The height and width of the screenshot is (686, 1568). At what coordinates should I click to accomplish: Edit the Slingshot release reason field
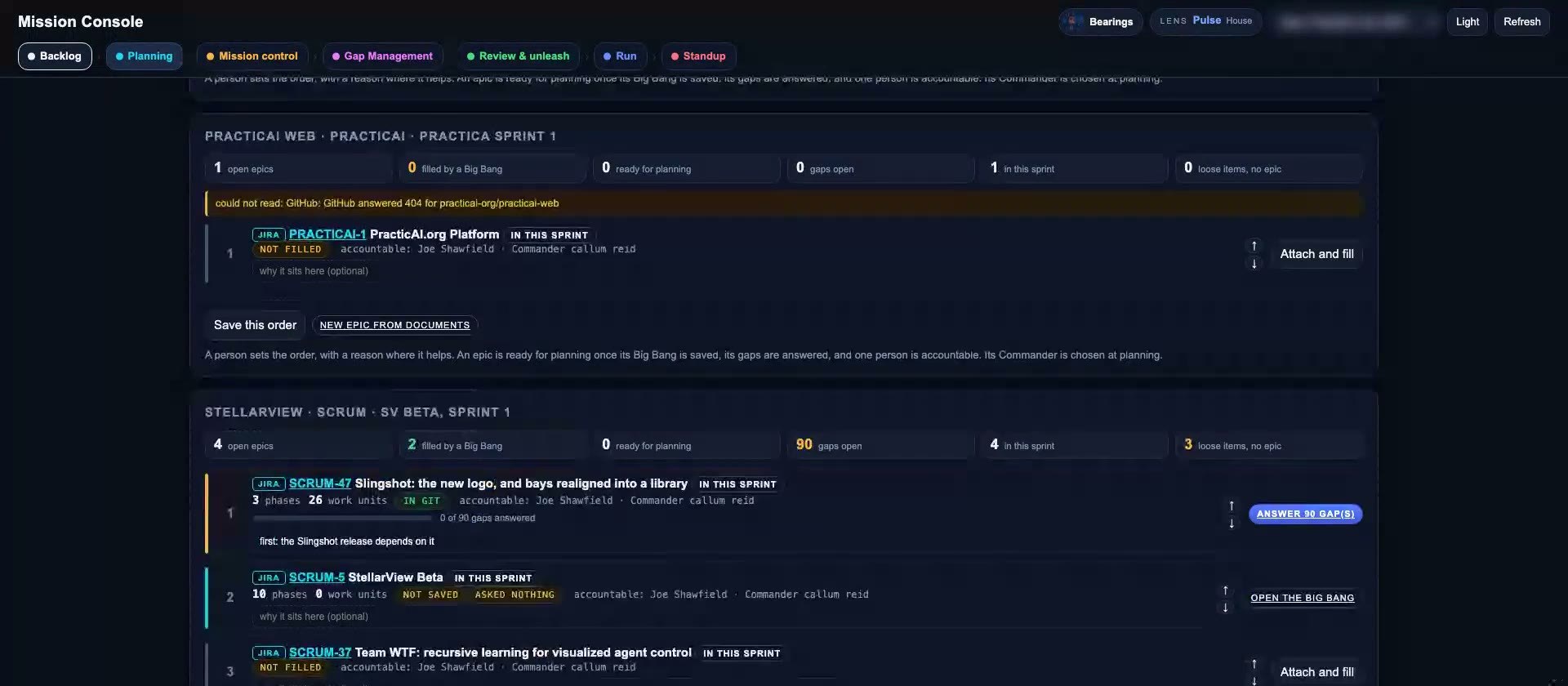pyautogui.click(x=346, y=541)
